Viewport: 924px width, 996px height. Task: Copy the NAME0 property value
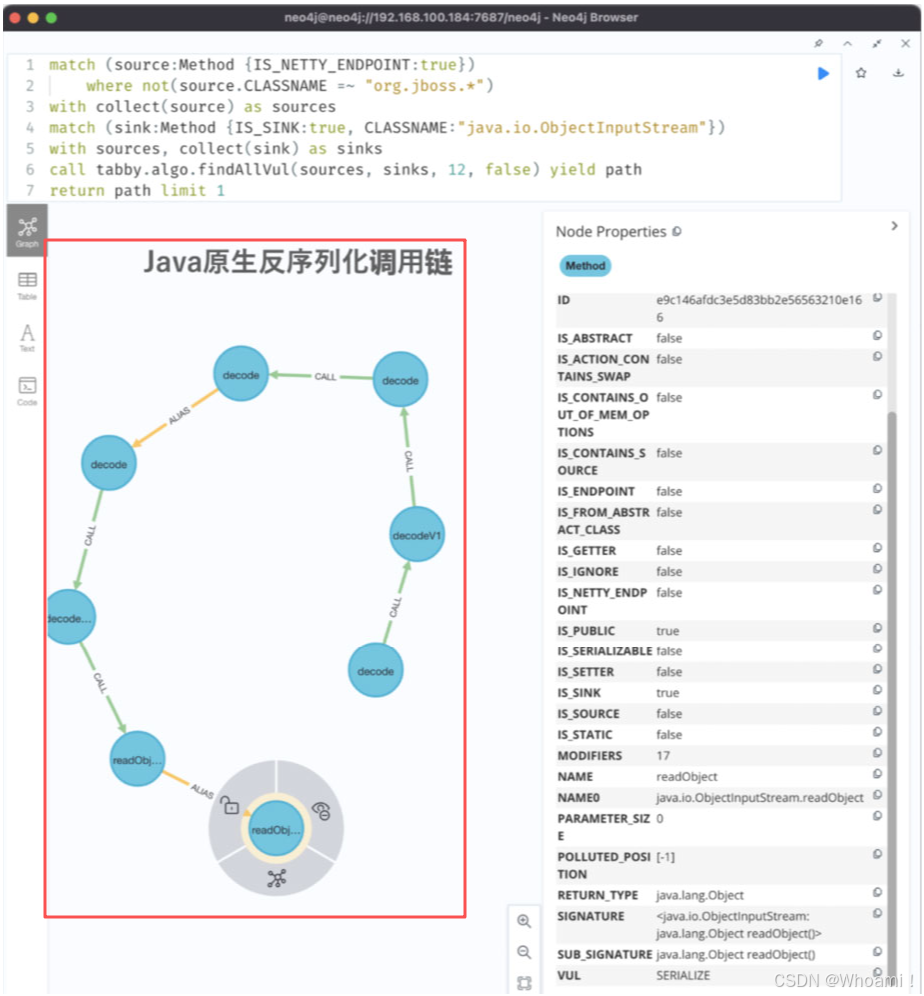tap(878, 795)
